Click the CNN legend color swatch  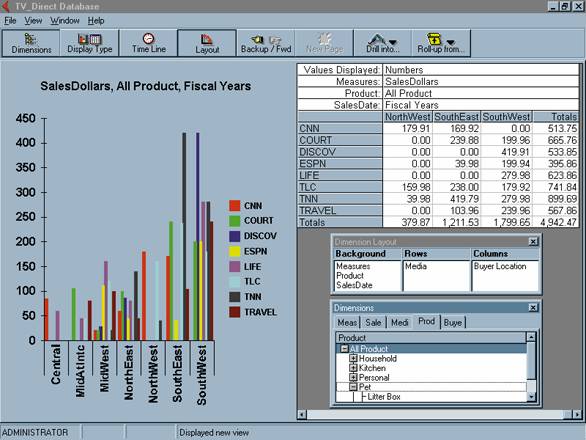[x=235, y=206]
